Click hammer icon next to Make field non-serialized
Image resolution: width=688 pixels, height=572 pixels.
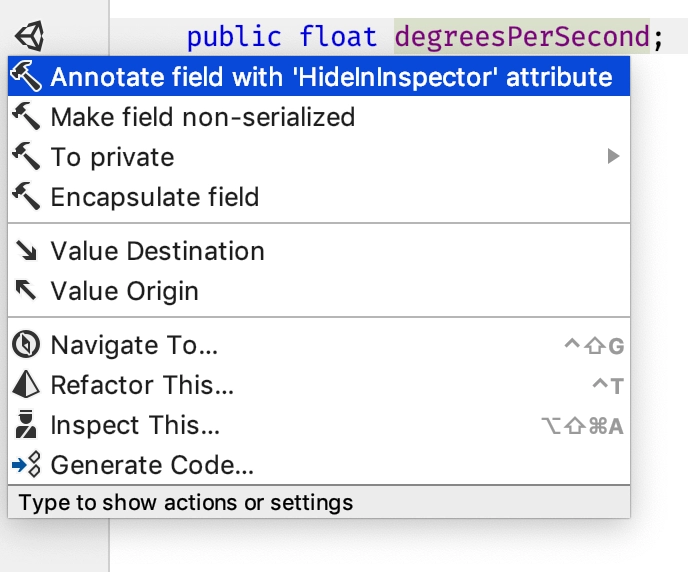point(26,117)
